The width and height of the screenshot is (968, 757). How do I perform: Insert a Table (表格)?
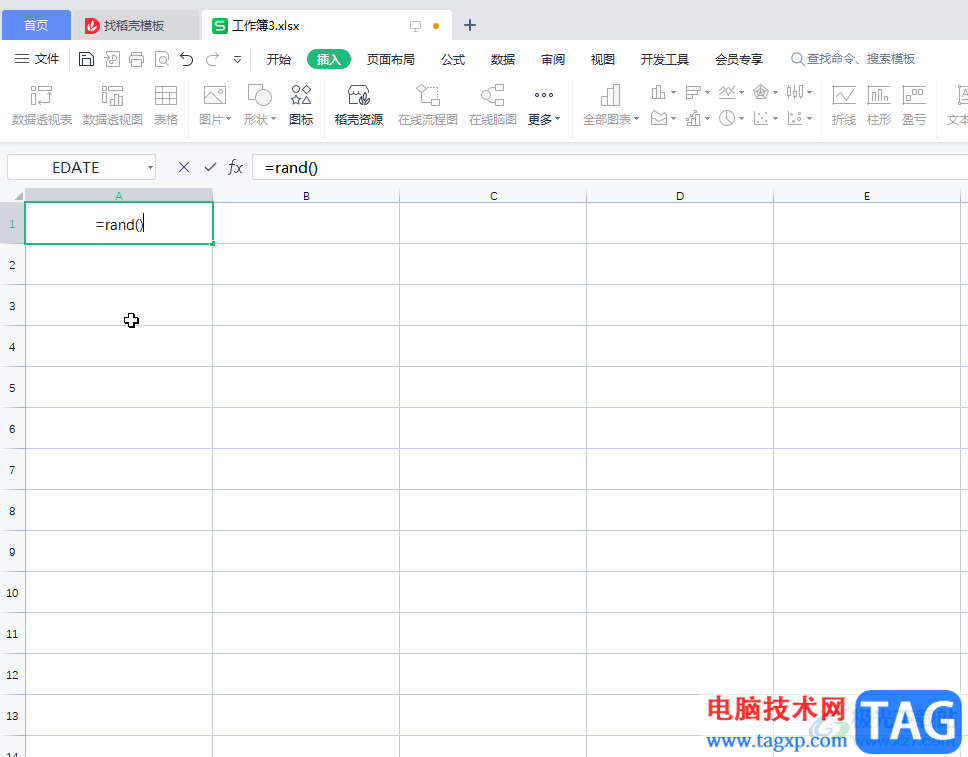165,105
